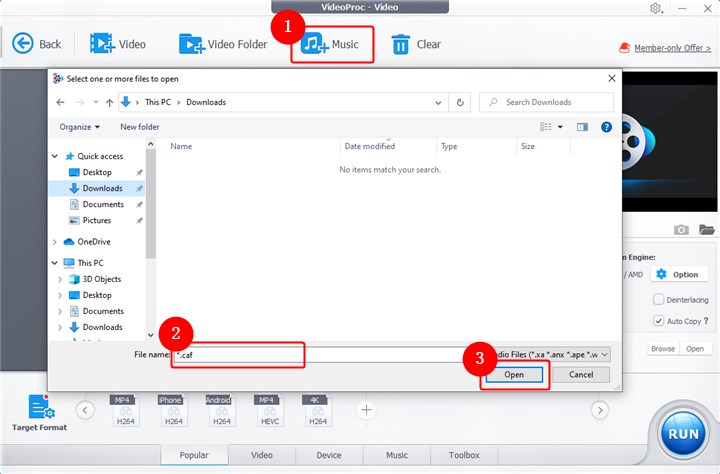Click Downloads in the address path
Viewport: 720px width, 474px height.
(x=206, y=102)
